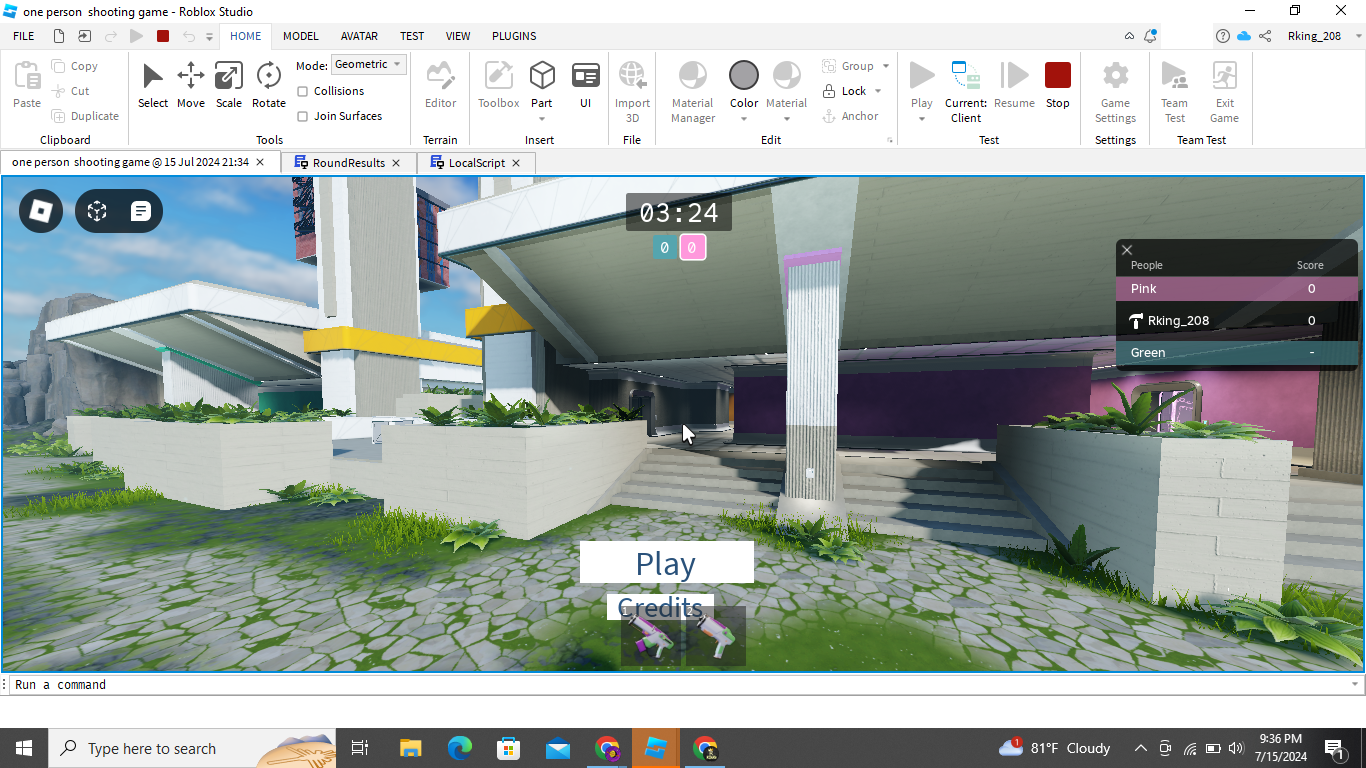Open the LocalScript tab

tap(477, 162)
